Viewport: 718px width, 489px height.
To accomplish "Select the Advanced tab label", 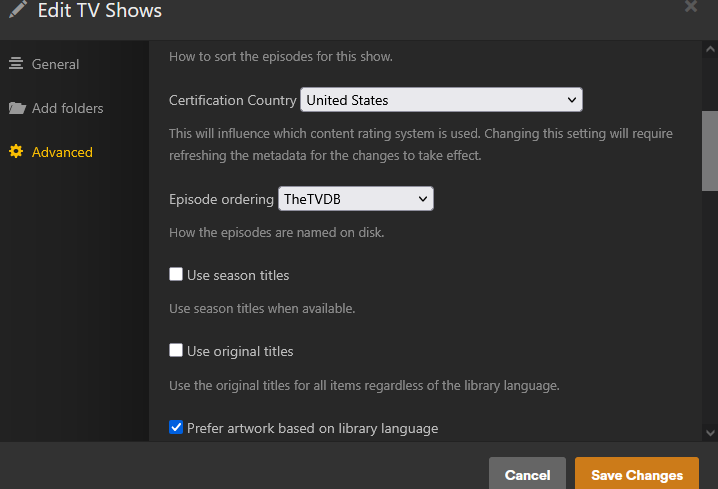I will point(62,152).
